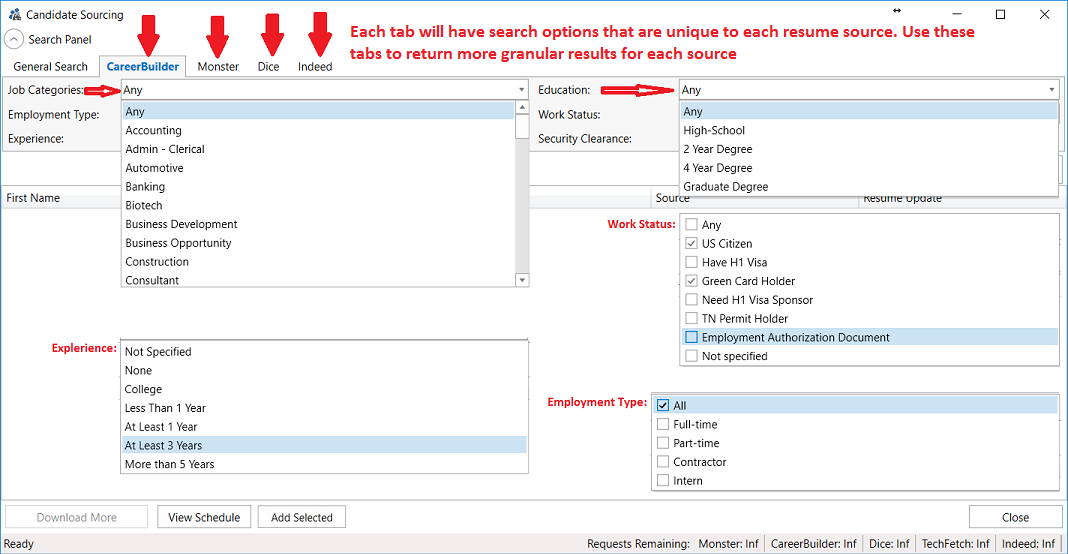Open the Indeed tab
Viewport: 1068px width, 554px height.
[x=315, y=67]
